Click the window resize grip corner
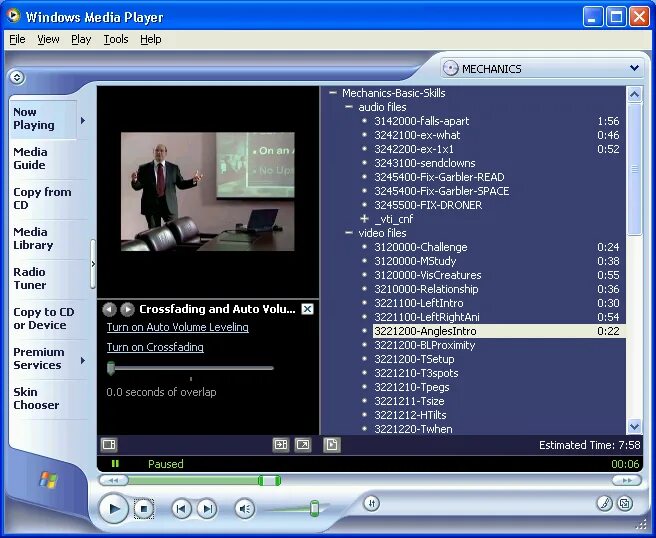Screen dimensions: 656x538 pos(641,525)
